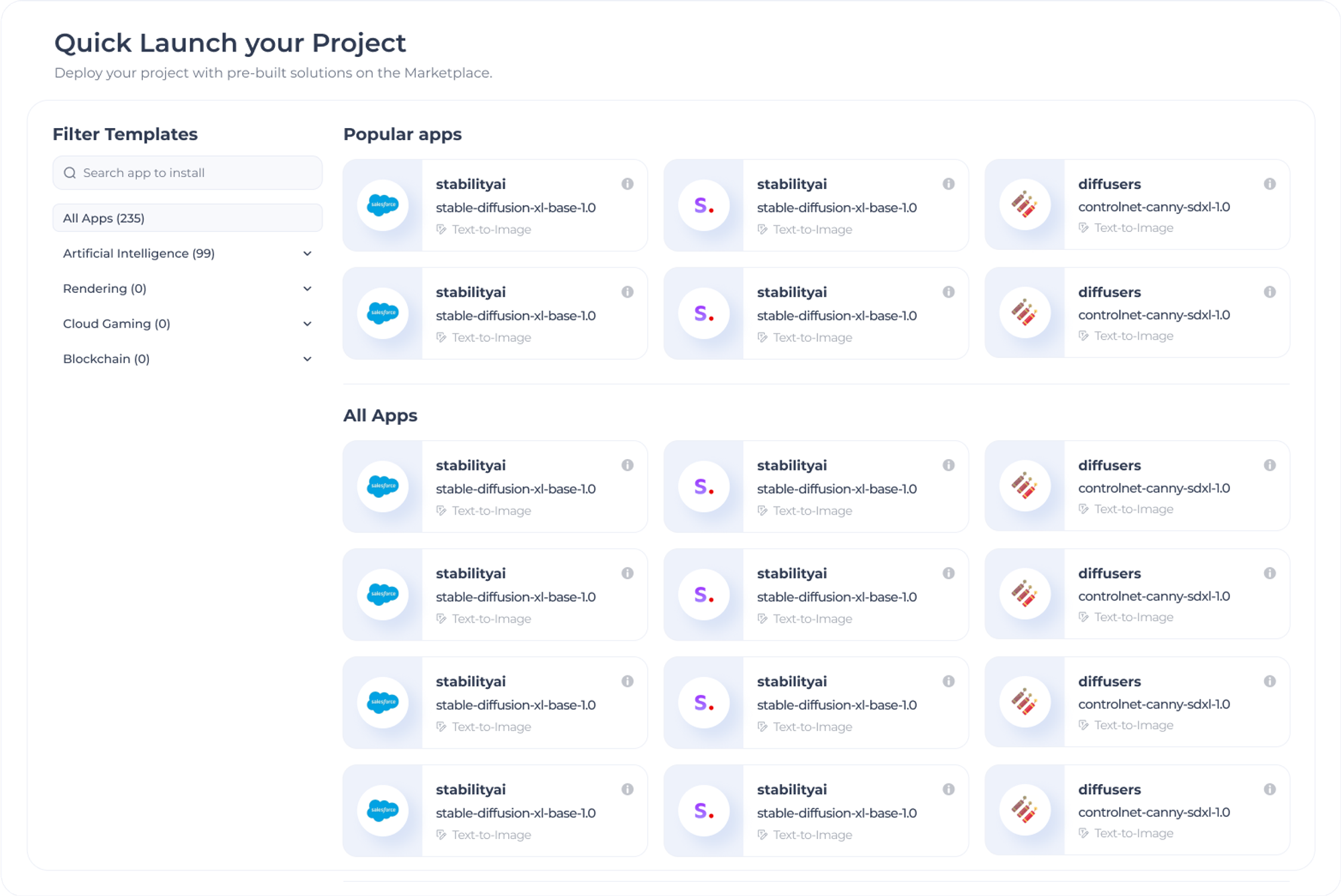Click info icon on first Popular apps Salesforce card
Screen dimensions: 1341x896
[x=627, y=184]
